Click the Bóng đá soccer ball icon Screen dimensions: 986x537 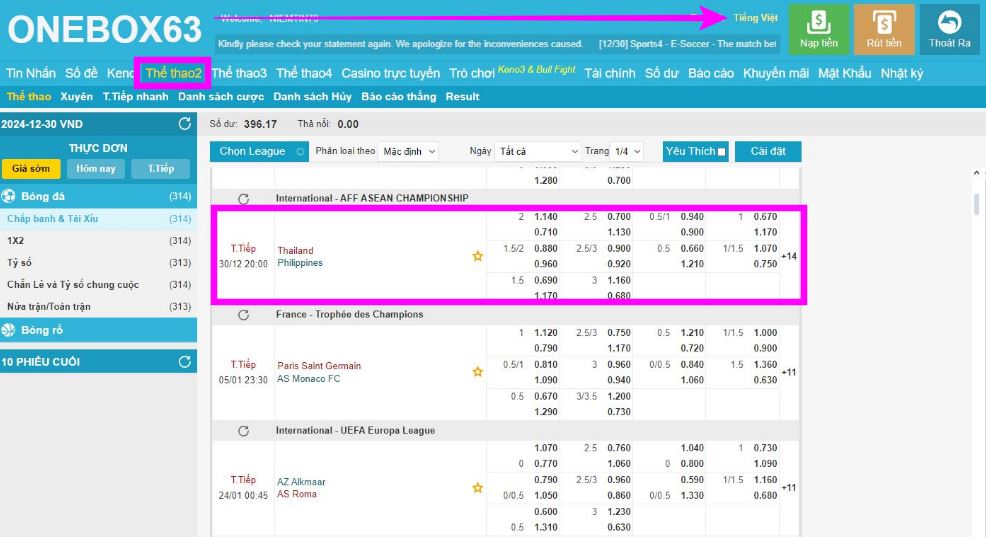pos(9,196)
